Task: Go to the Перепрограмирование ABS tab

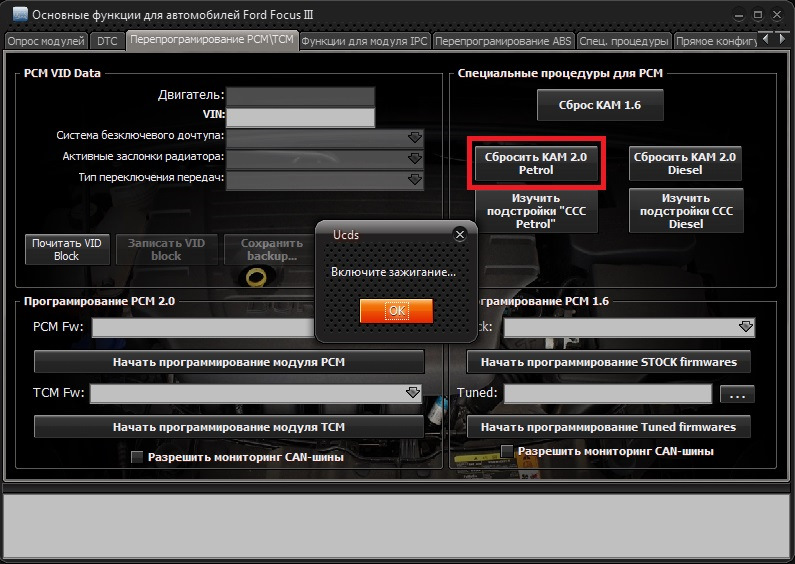Action: (x=503, y=41)
